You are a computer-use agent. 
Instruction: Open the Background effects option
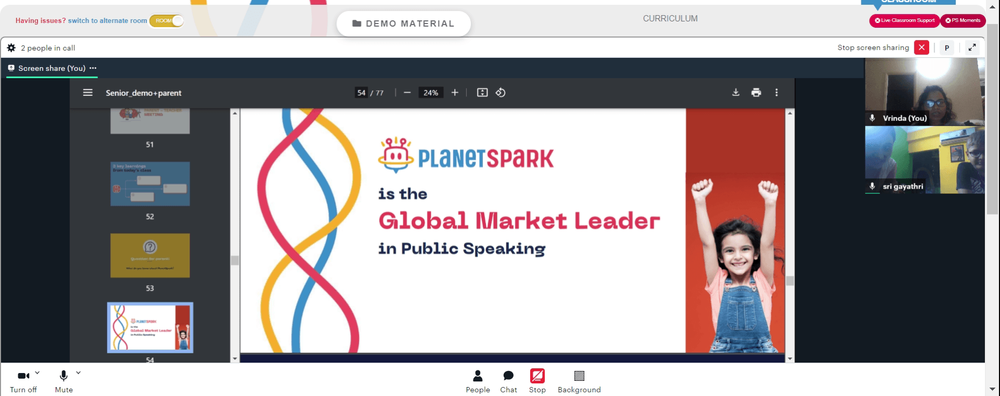tap(579, 381)
